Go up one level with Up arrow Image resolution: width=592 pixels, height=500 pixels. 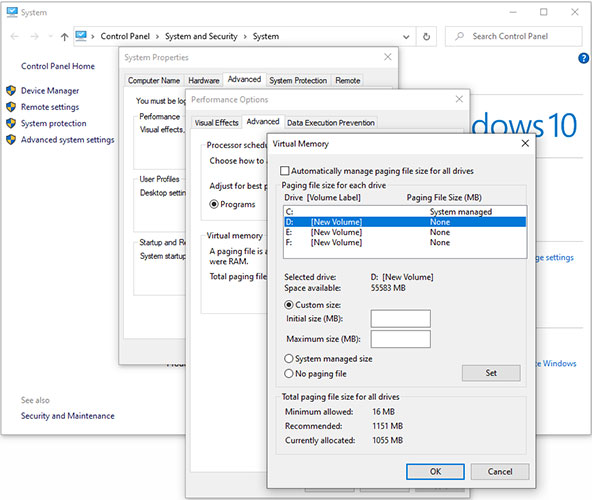pos(65,37)
